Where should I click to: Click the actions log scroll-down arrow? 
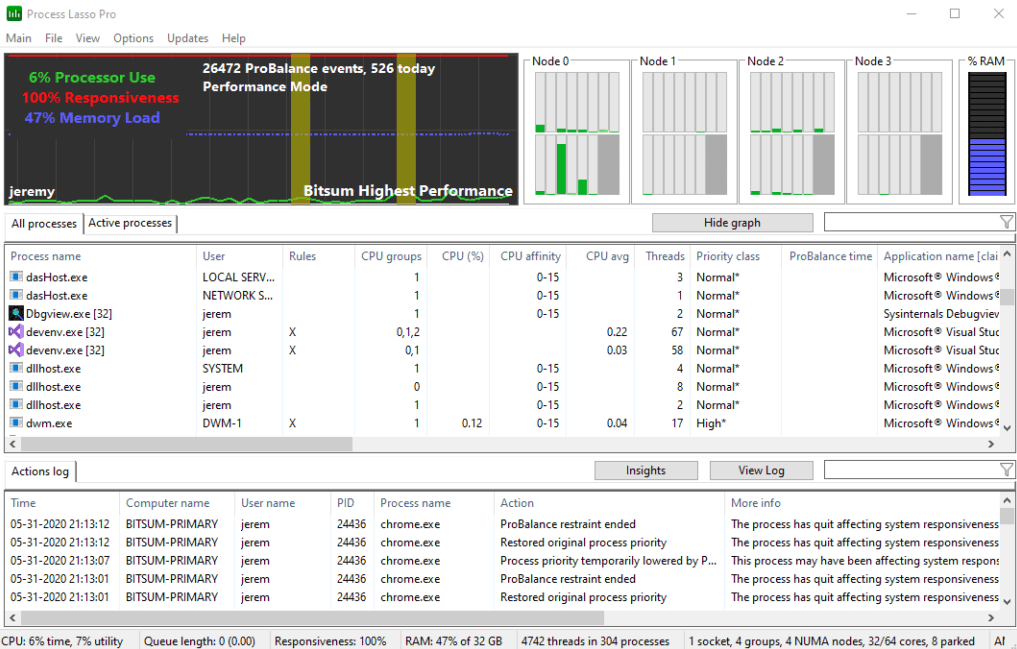tap(1007, 602)
